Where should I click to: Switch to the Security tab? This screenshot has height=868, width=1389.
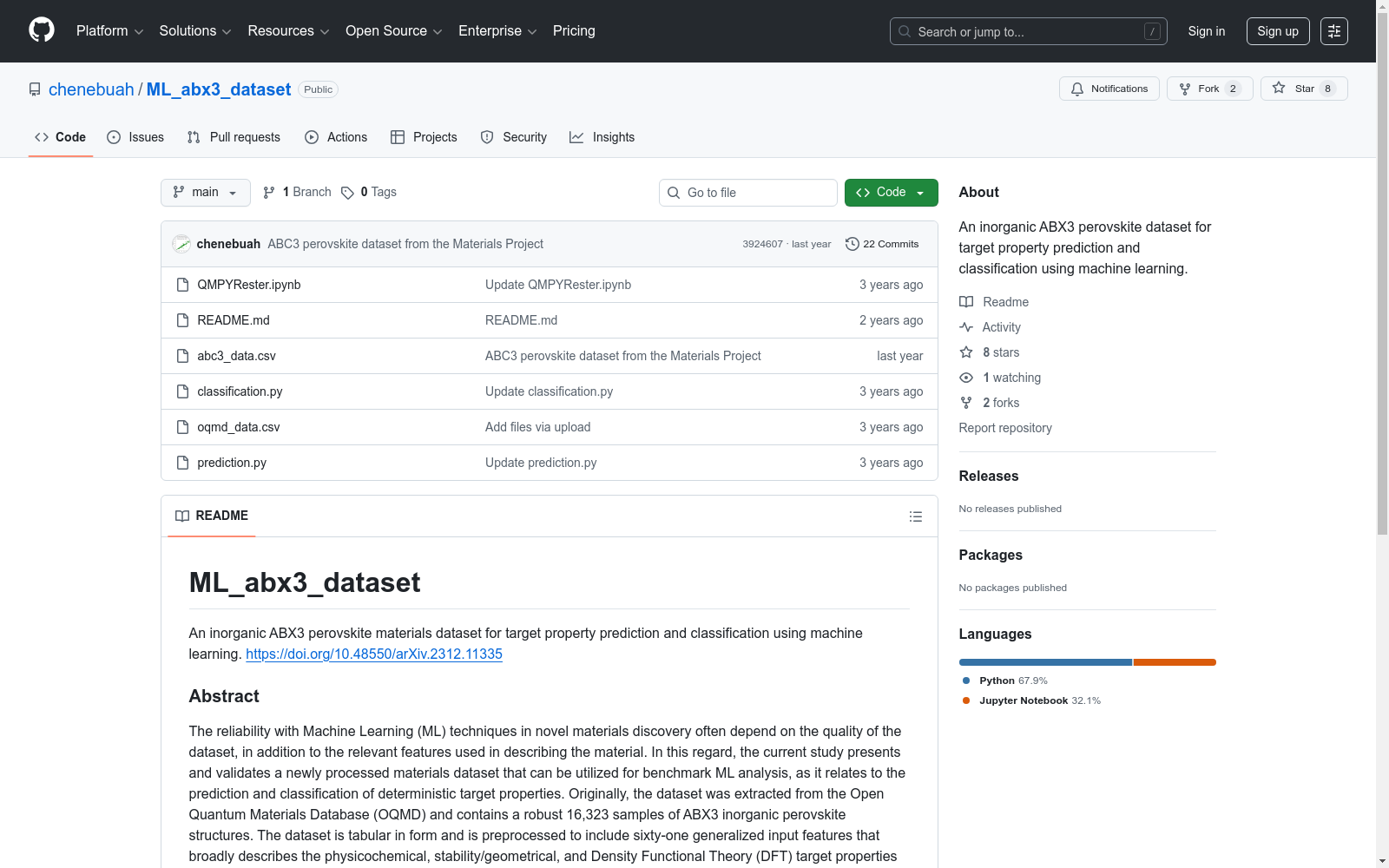tap(514, 137)
